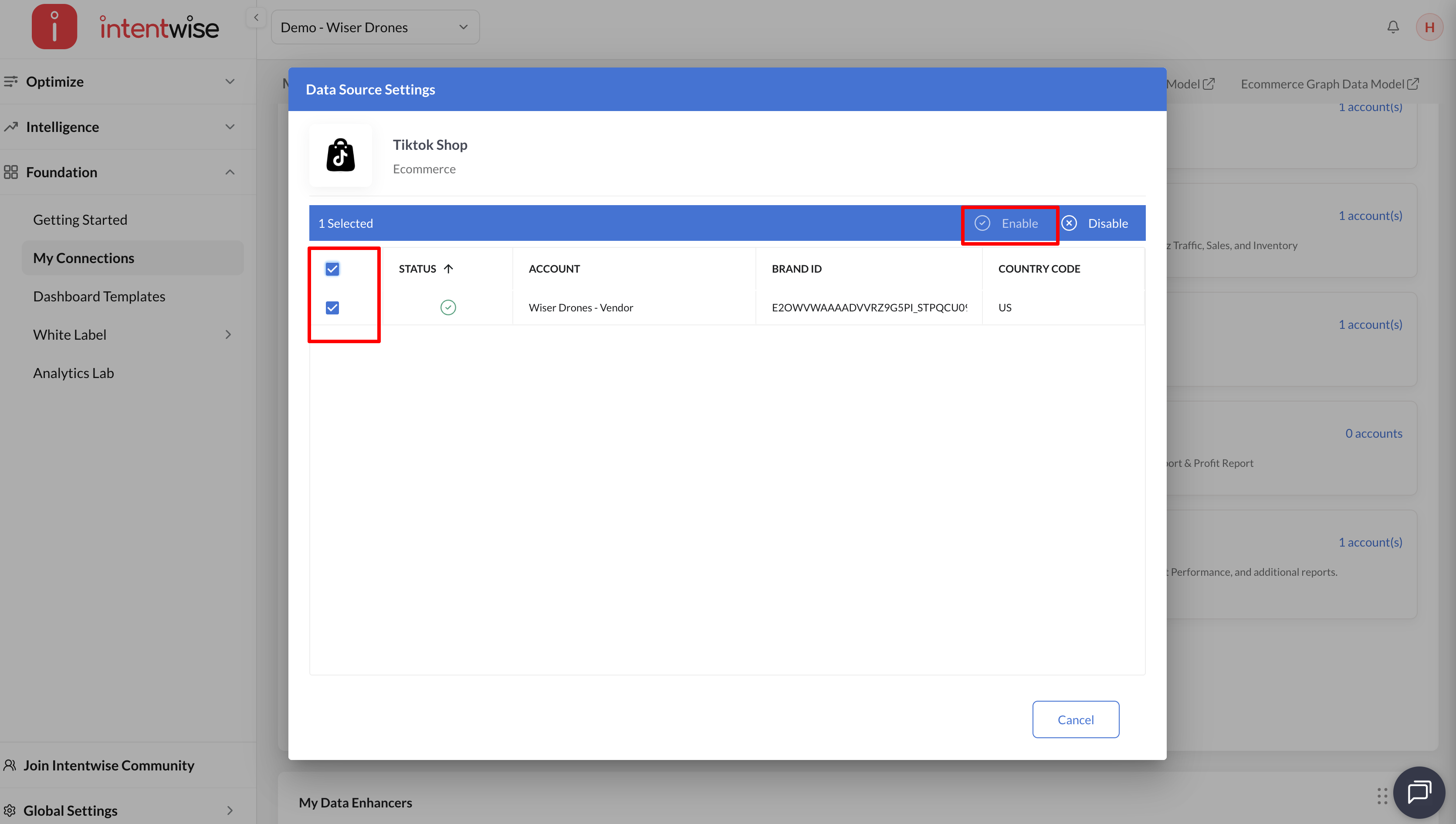1456x824 pixels.
Task: Open the notifications bell
Action: tap(1392, 27)
